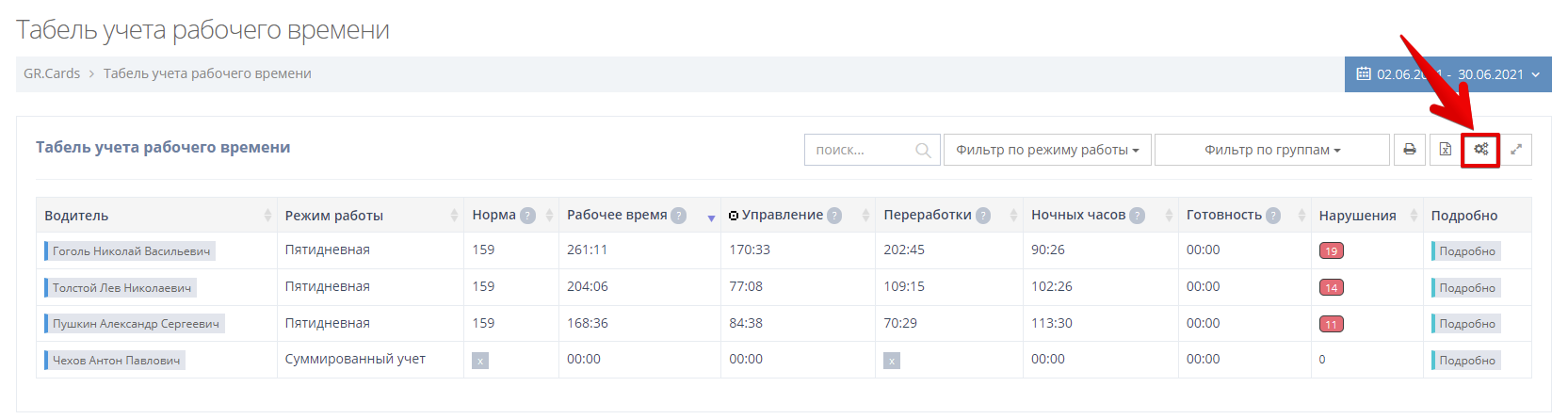Open the Фильтр по режиму работы dropdown

point(1047,150)
